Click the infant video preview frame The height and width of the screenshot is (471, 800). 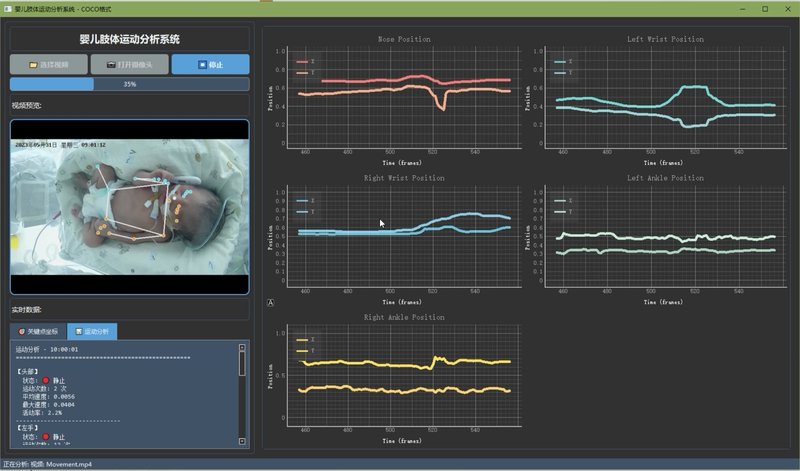[x=129, y=207]
